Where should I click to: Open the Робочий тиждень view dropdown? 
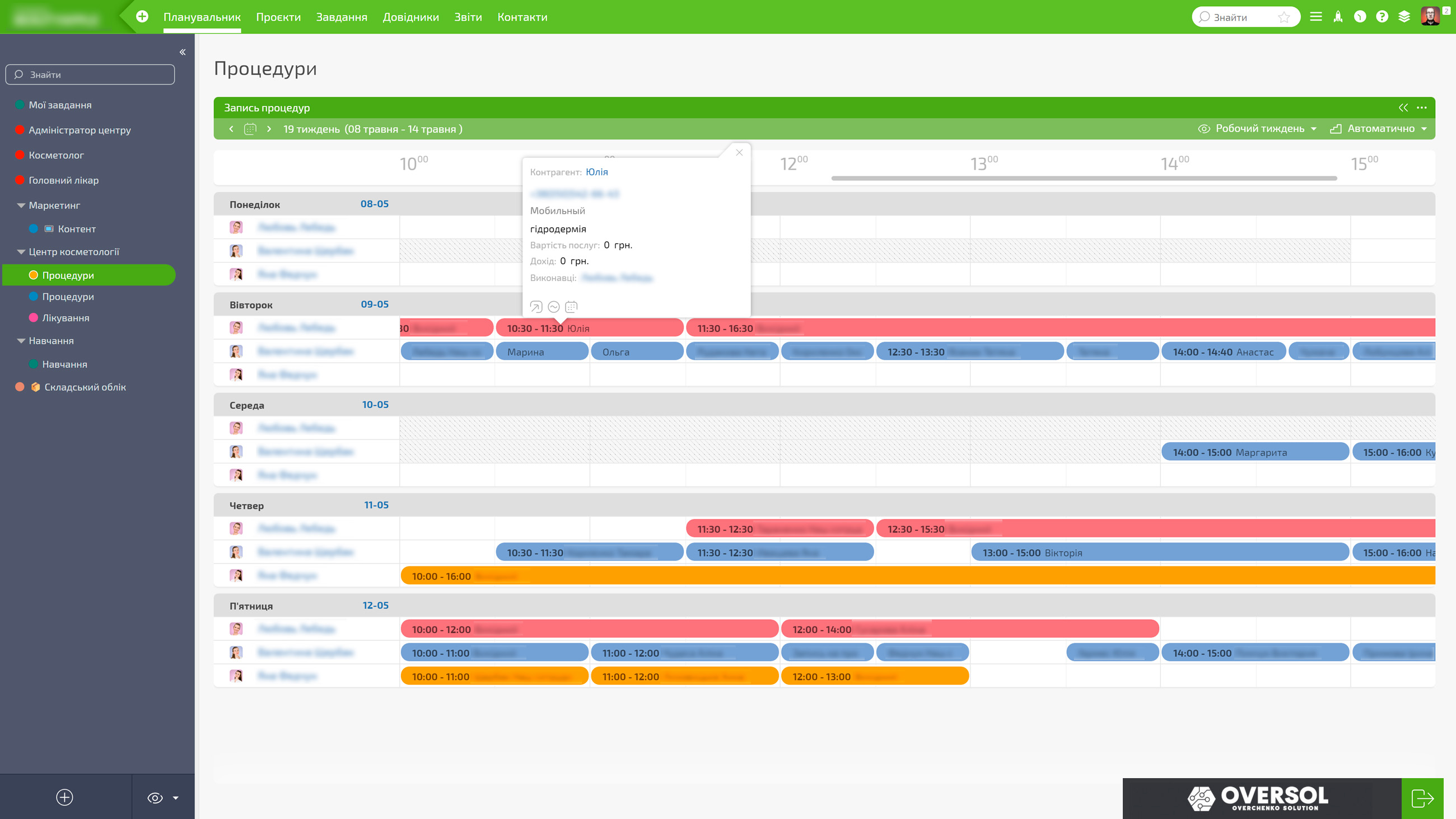pyautogui.click(x=1257, y=129)
